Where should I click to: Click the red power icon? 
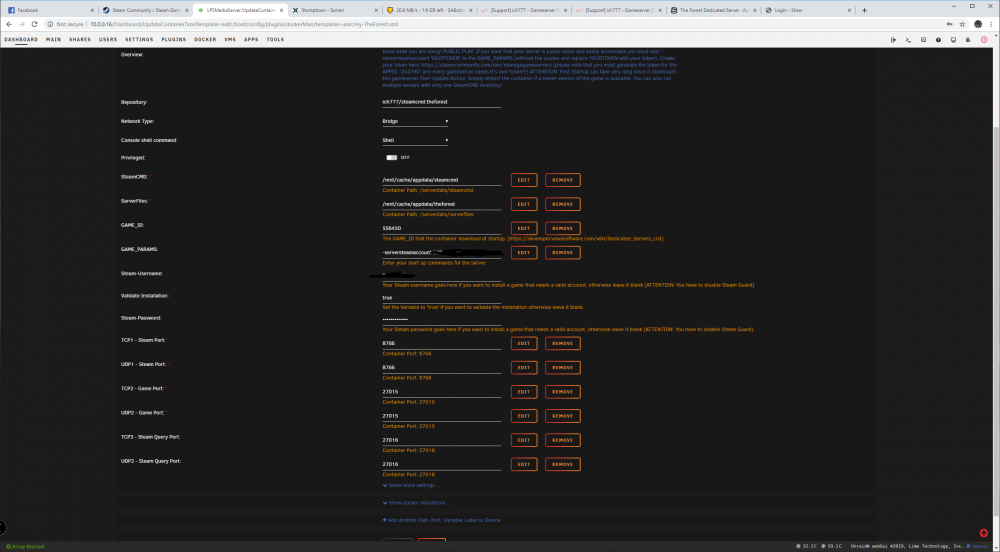point(984,40)
